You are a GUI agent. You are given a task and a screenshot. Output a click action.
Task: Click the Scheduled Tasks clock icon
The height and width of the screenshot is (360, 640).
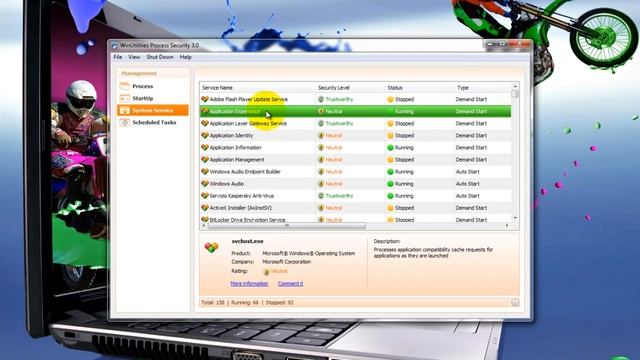pyautogui.click(x=124, y=122)
